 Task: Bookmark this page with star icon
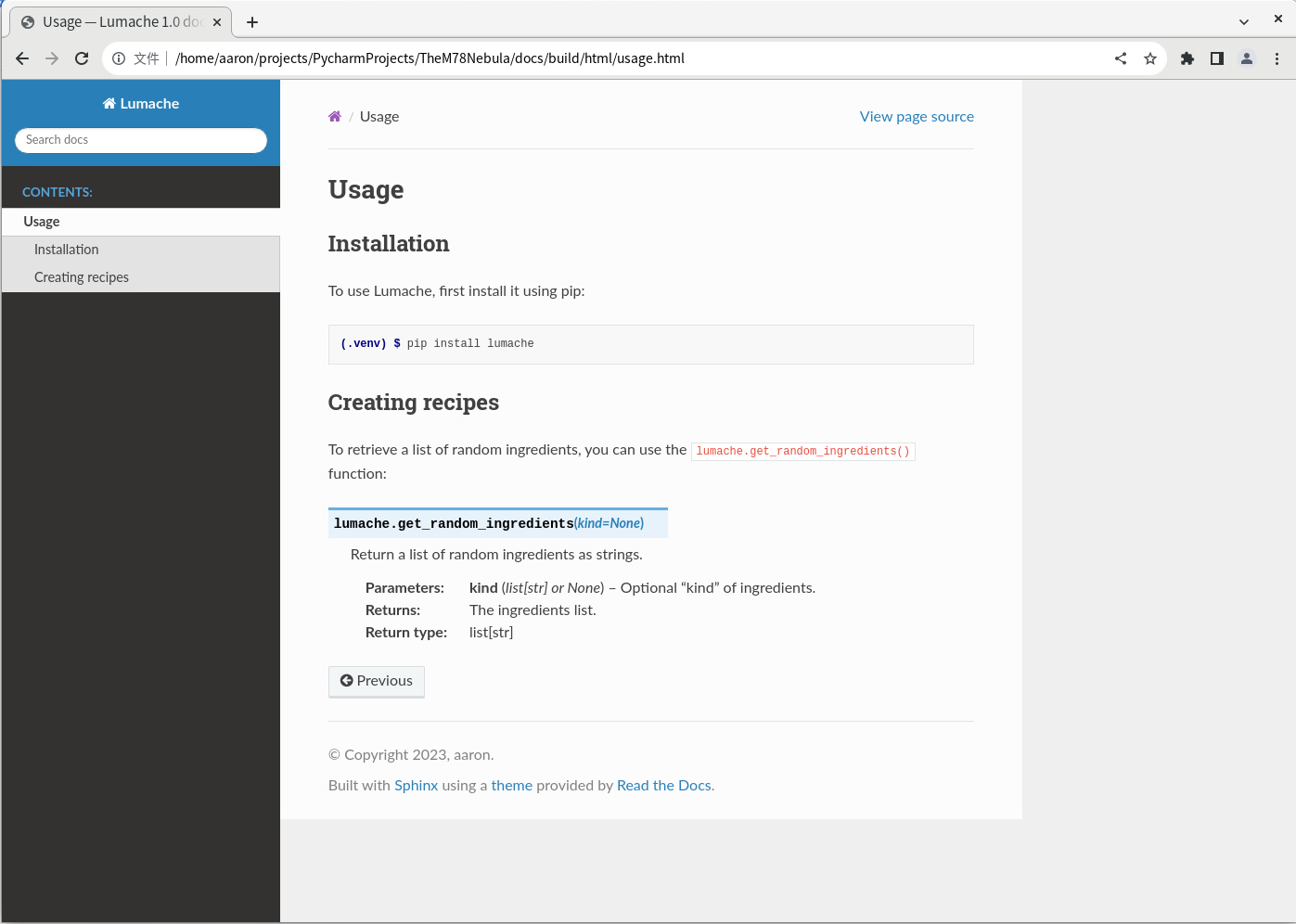tap(1150, 58)
